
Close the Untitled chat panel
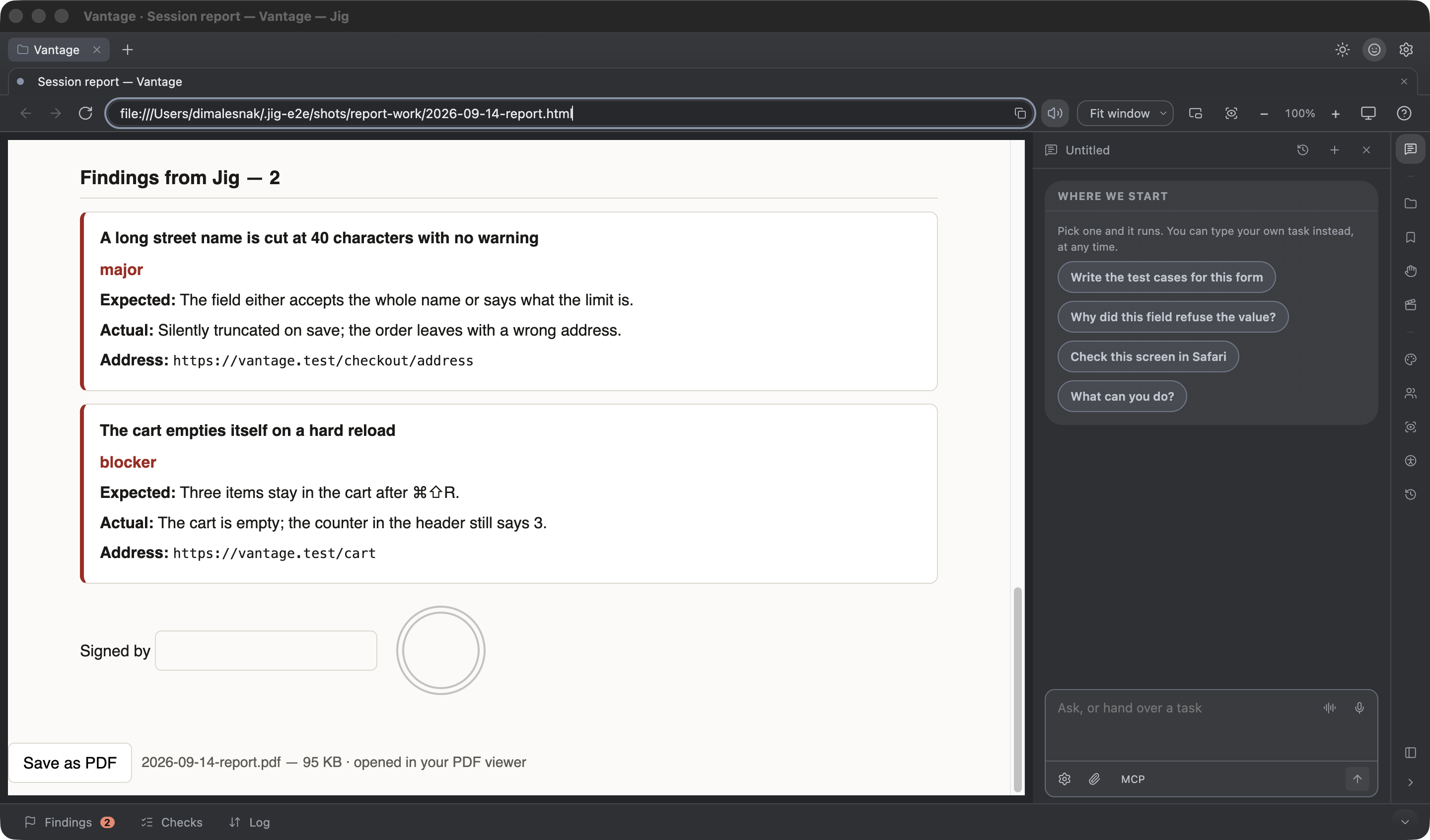[x=1366, y=150]
